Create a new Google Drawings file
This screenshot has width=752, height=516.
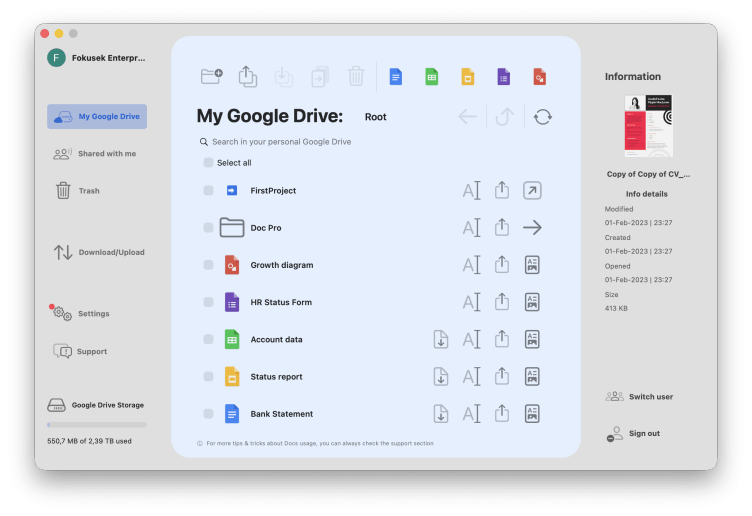pos(540,77)
